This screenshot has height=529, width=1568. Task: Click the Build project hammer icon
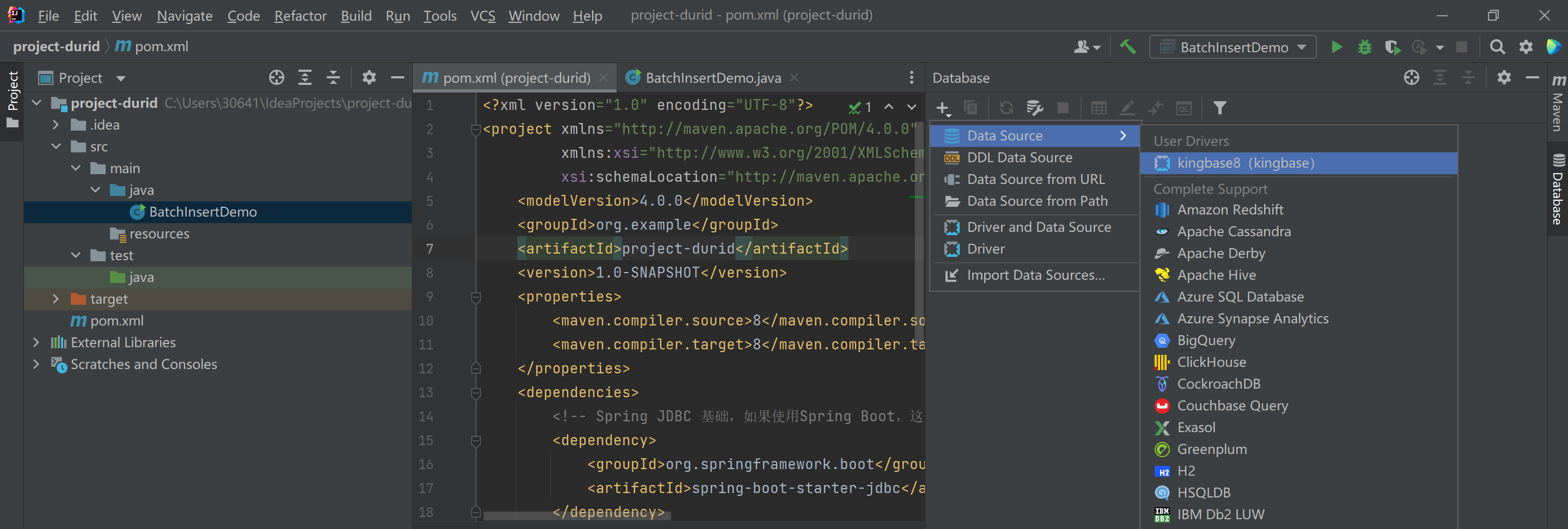pyautogui.click(x=1127, y=47)
